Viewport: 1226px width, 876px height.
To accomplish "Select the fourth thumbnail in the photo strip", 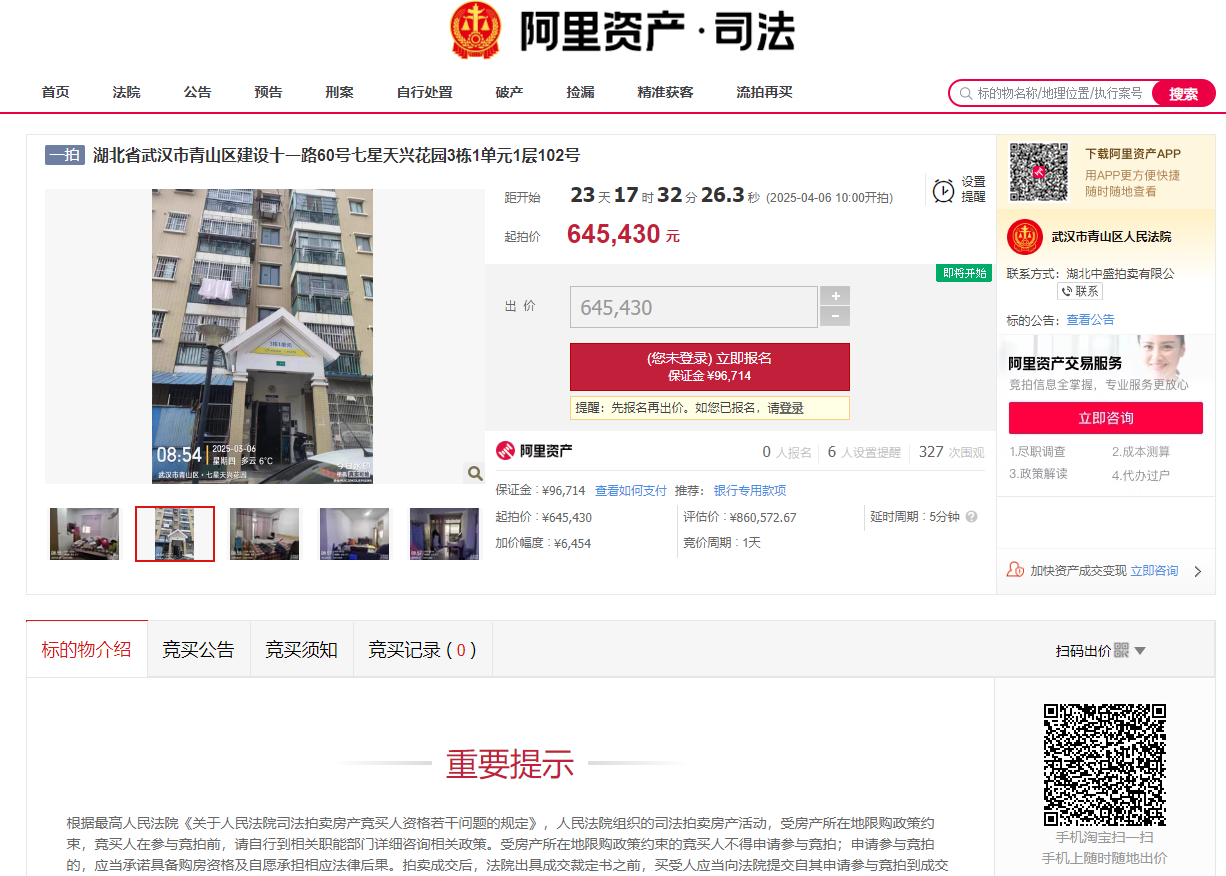I will (355, 534).
